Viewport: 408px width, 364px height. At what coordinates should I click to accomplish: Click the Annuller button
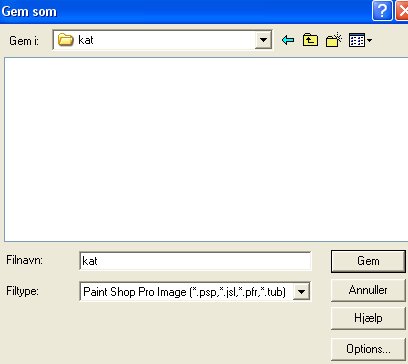tap(368, 290)
